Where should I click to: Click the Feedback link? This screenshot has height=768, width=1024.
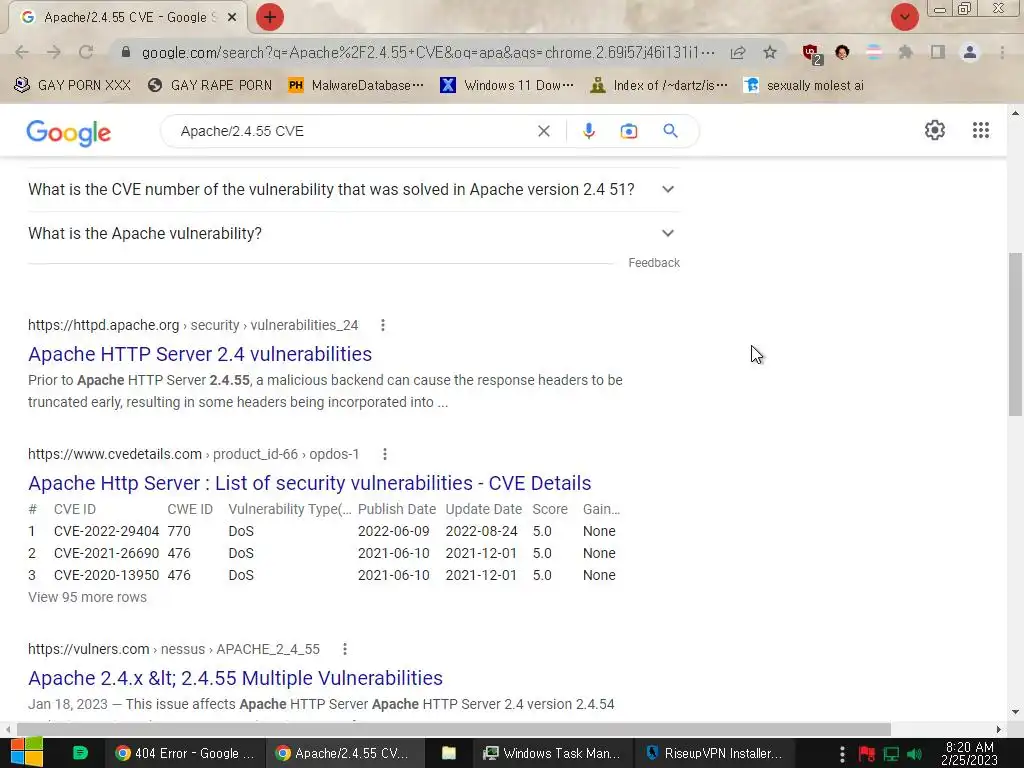tap(654, 263)
